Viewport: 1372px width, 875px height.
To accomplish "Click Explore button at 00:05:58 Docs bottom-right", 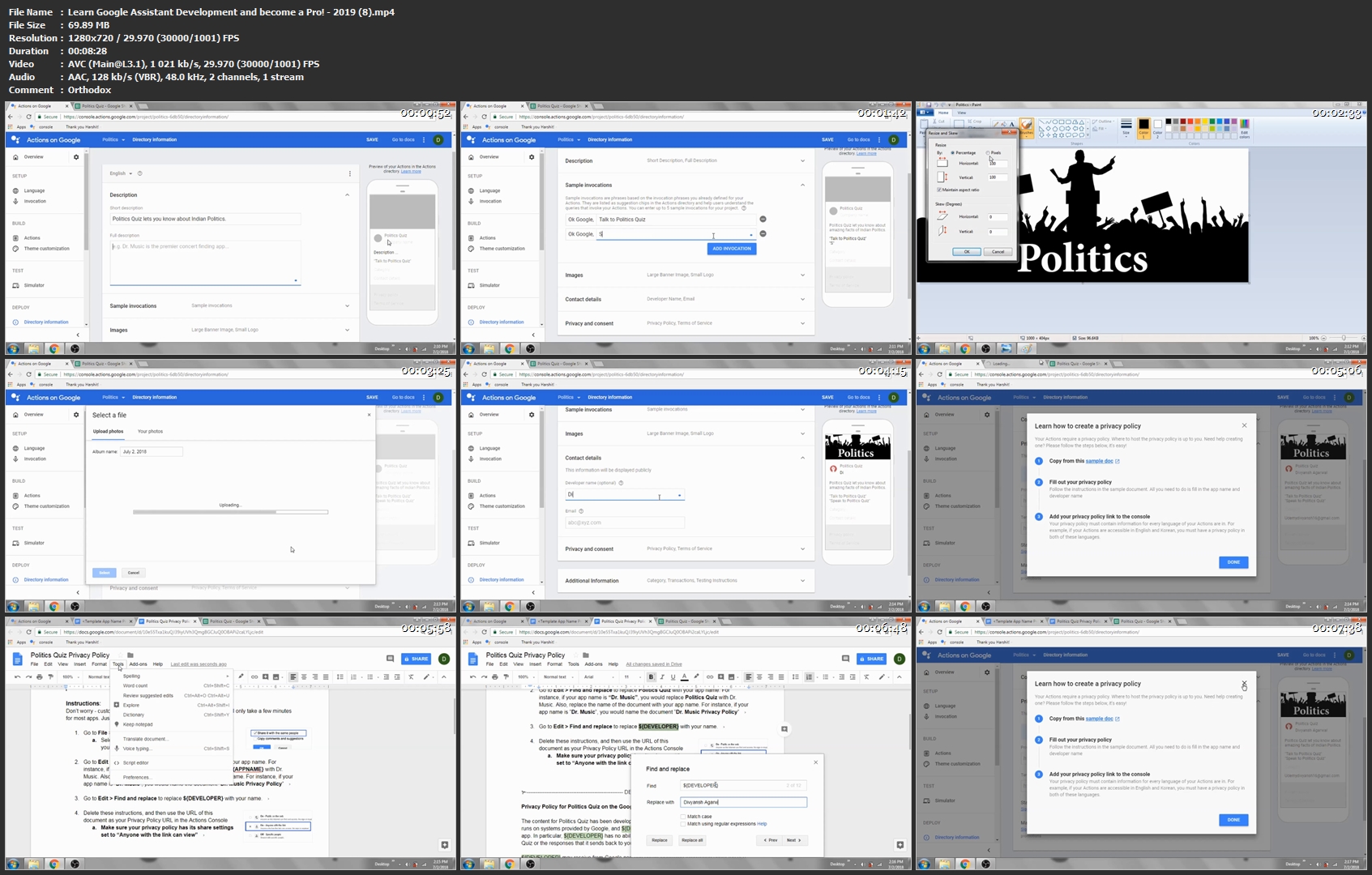I will pyautogui.click(x=444, y=845).
